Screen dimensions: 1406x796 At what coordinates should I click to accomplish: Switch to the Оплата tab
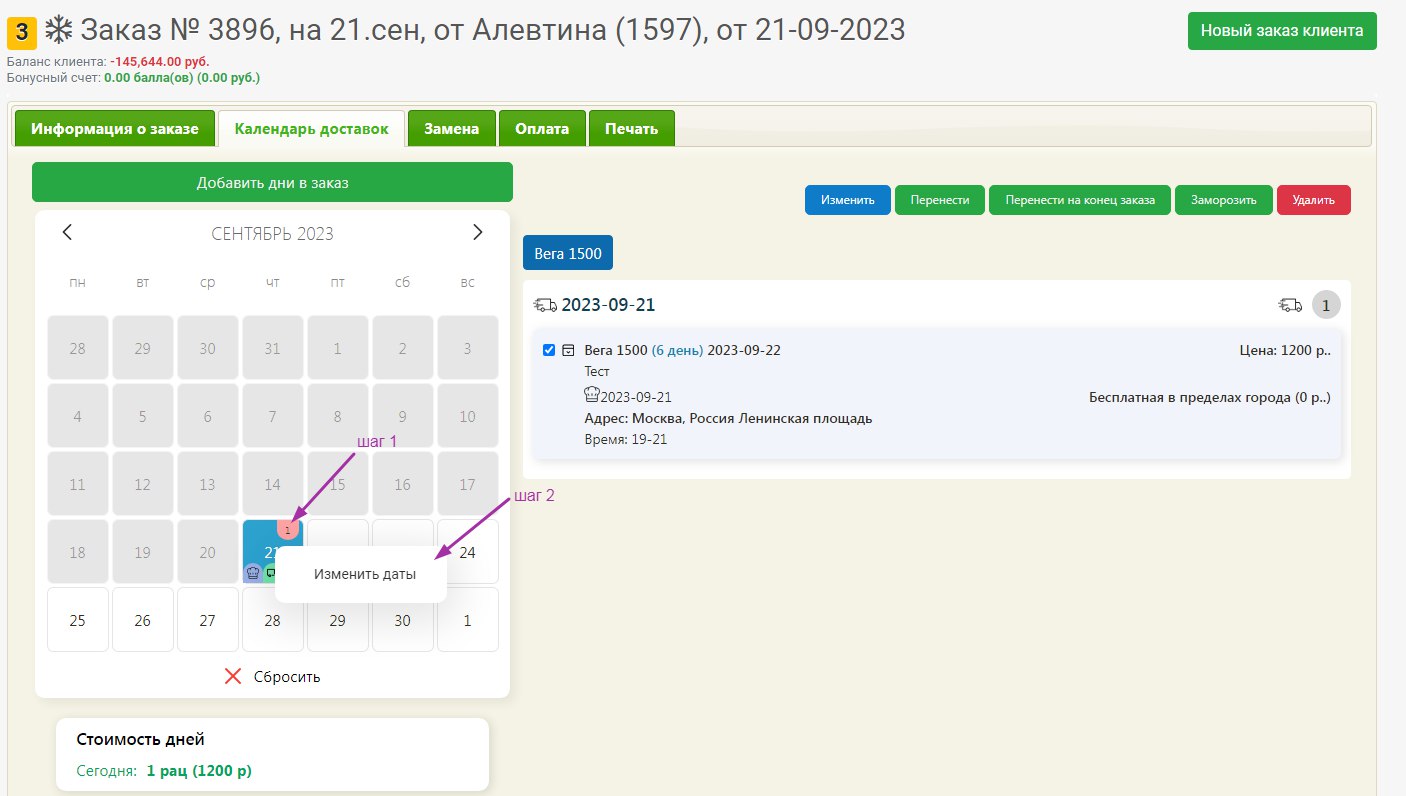[542, 129]
